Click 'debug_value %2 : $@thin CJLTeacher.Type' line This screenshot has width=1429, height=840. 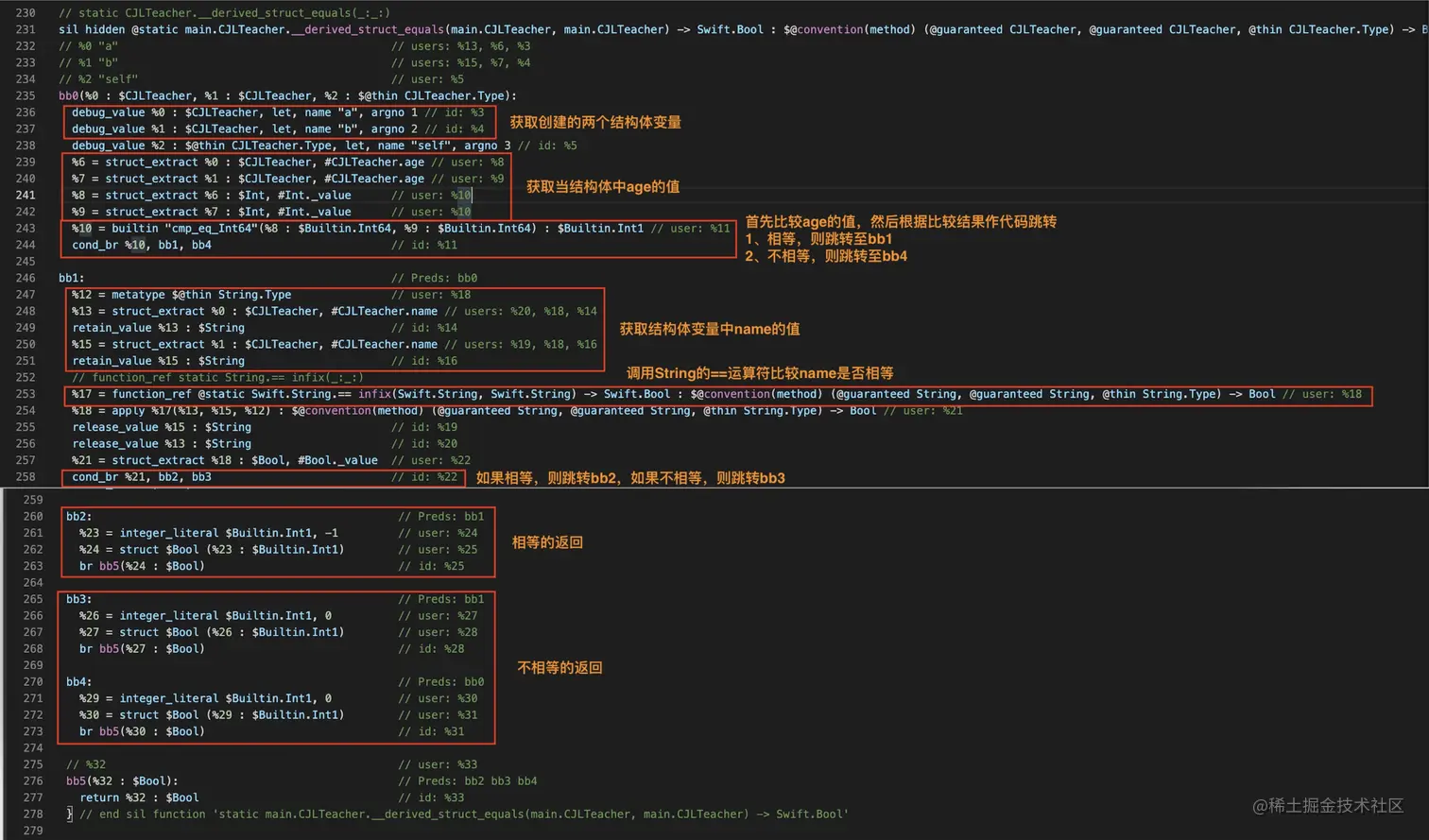[x=324, y=146]
